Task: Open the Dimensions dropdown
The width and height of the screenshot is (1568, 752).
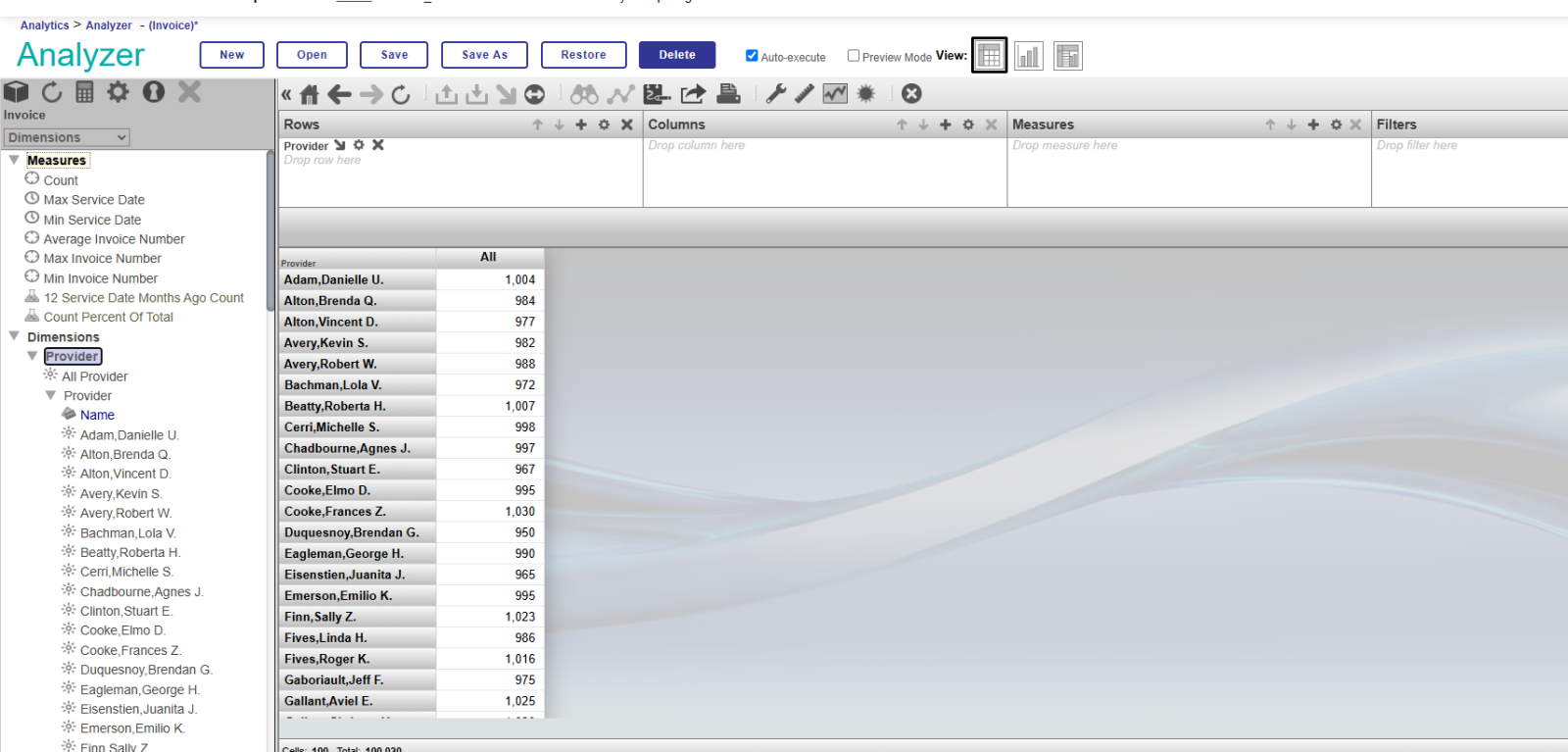Action: (x=67, y=137)
